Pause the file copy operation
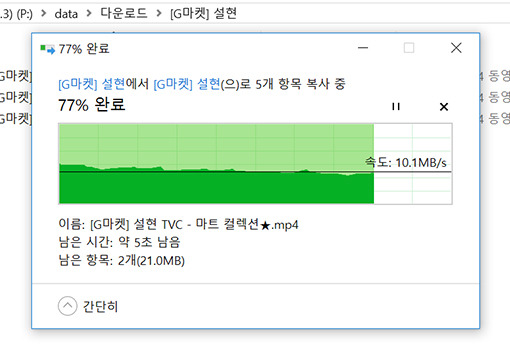 point(396,107)
